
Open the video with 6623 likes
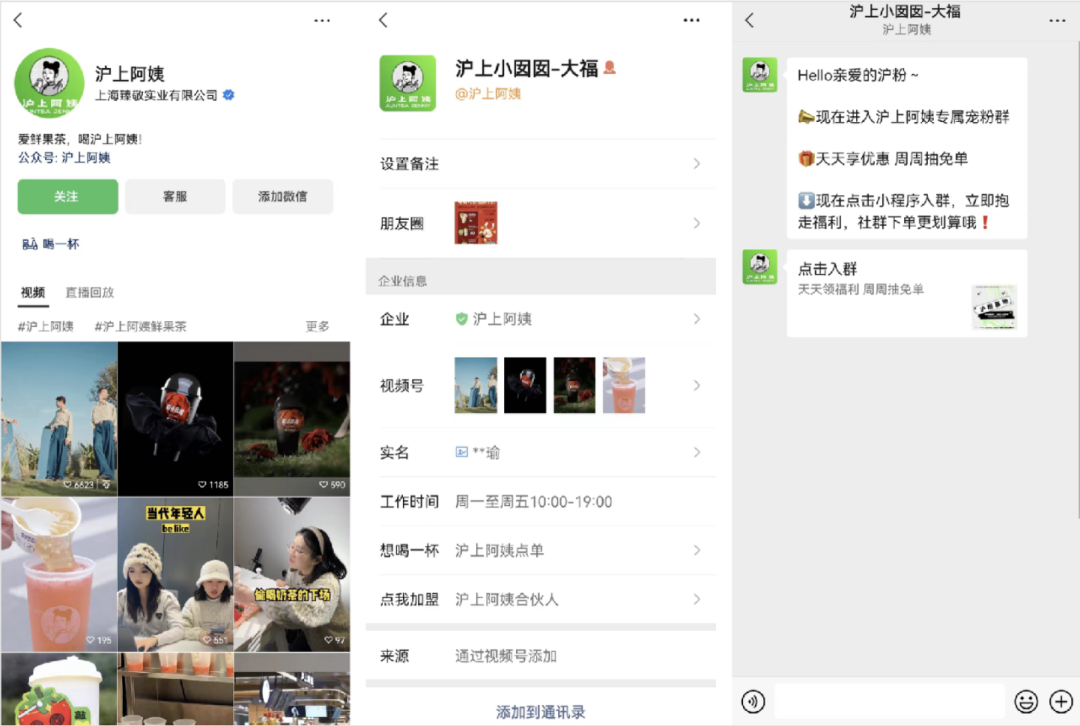59,419
